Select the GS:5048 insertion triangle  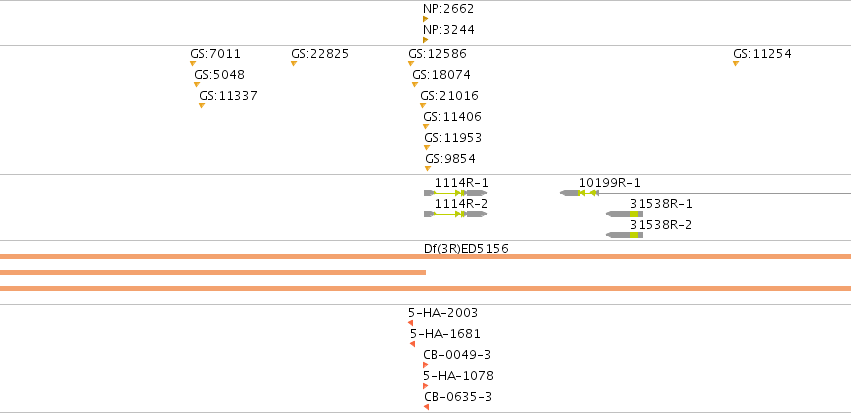tap(197, 85)
